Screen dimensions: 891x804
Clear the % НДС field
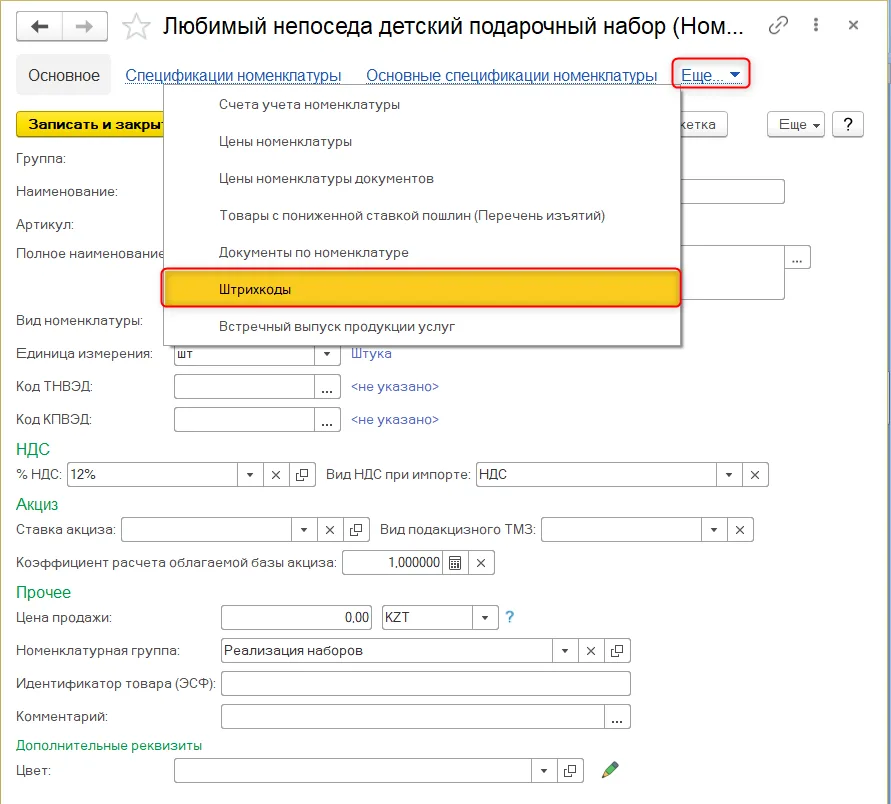[x=276, y=474]
